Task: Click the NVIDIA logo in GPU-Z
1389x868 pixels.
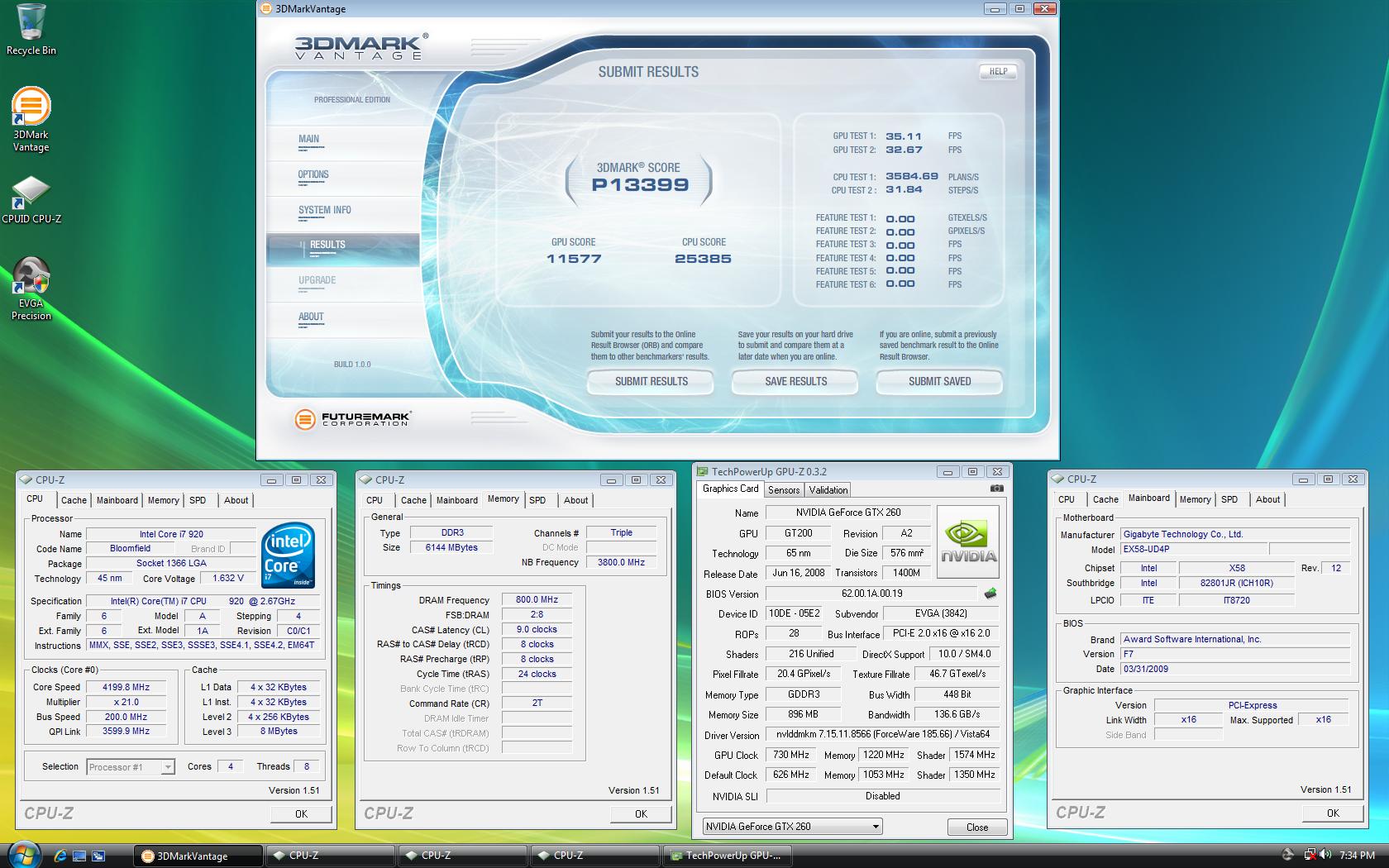Action: pos(968,542)
